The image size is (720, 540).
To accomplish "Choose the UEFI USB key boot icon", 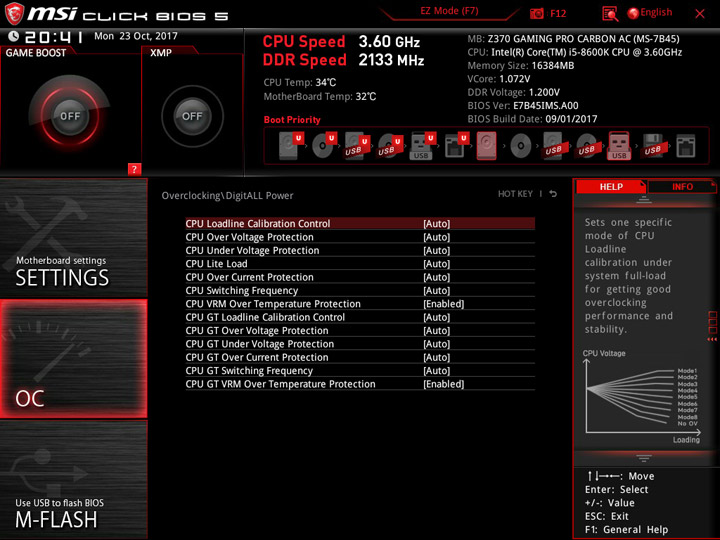I will [422, 146].
